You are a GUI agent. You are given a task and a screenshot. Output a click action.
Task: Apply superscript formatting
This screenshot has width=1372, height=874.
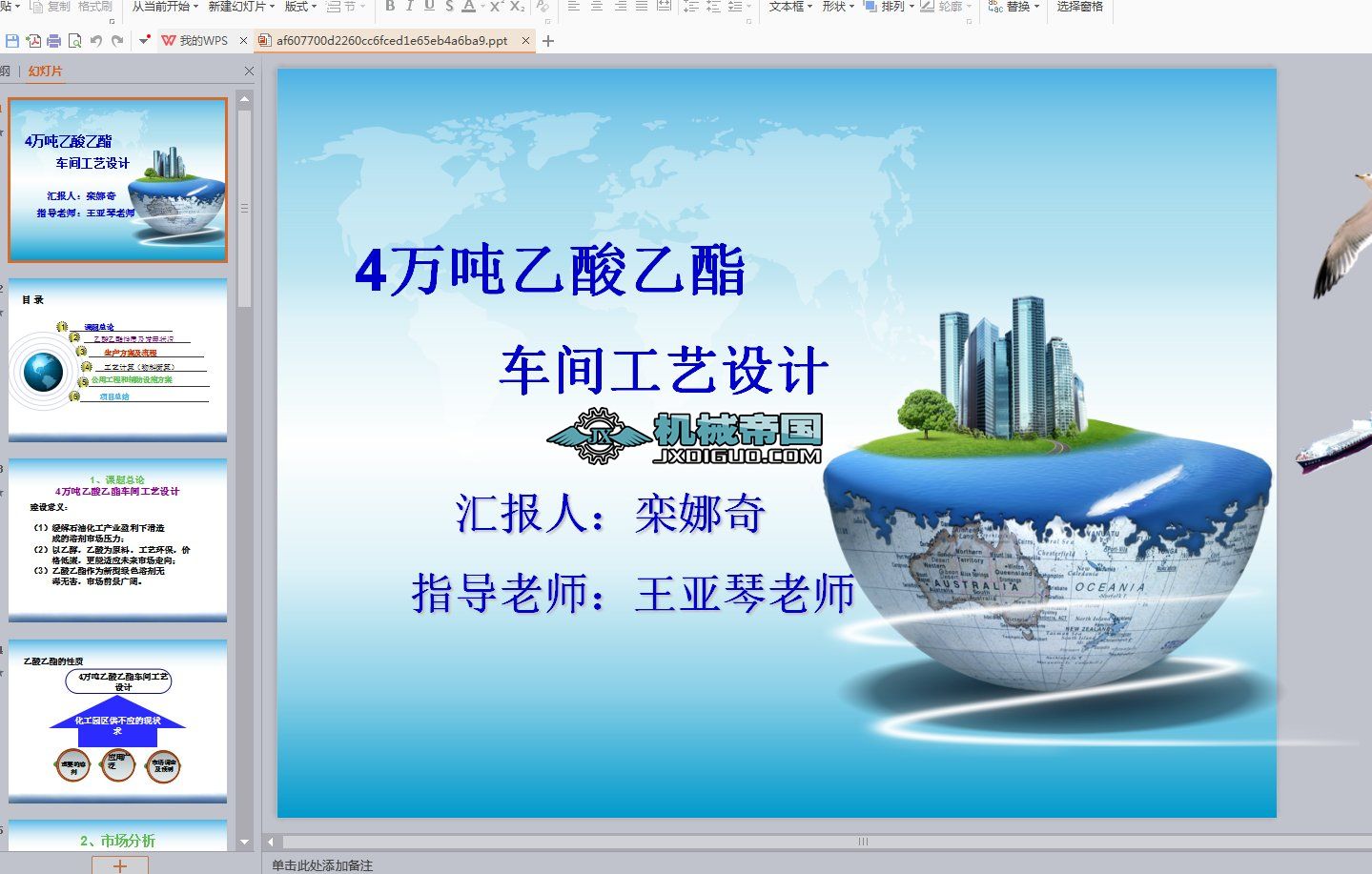pyautogui.click(x=496, y=6)
